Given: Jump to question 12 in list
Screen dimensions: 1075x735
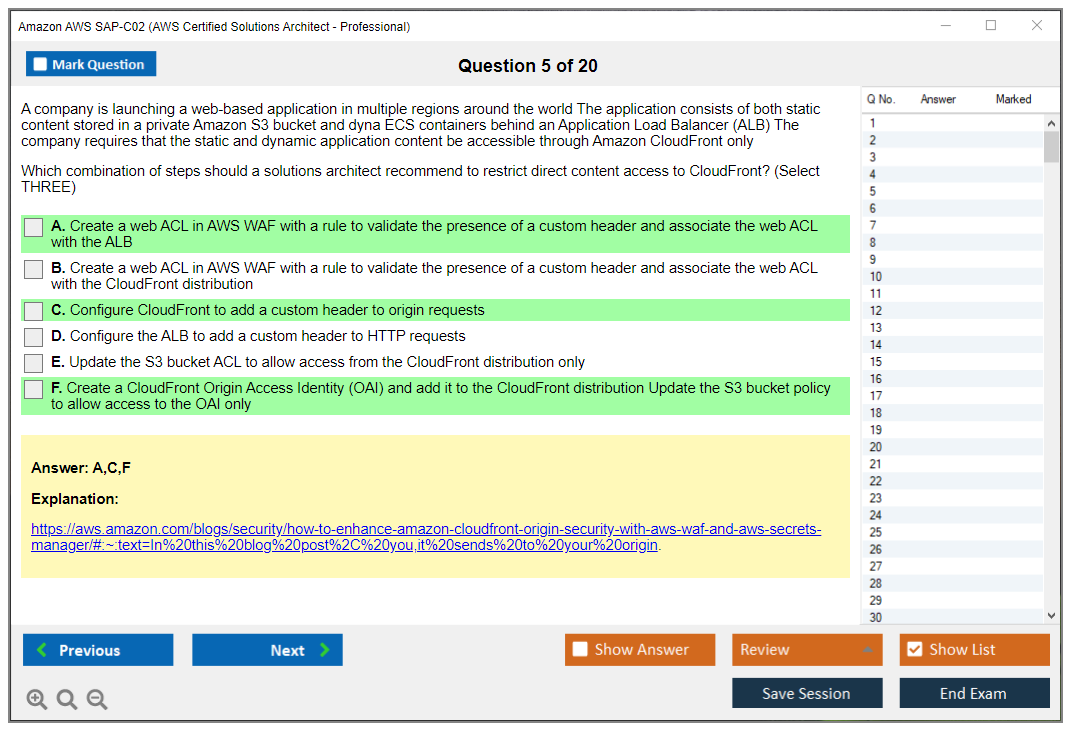Looking at the screenshot, I should [x=876, y=311].
